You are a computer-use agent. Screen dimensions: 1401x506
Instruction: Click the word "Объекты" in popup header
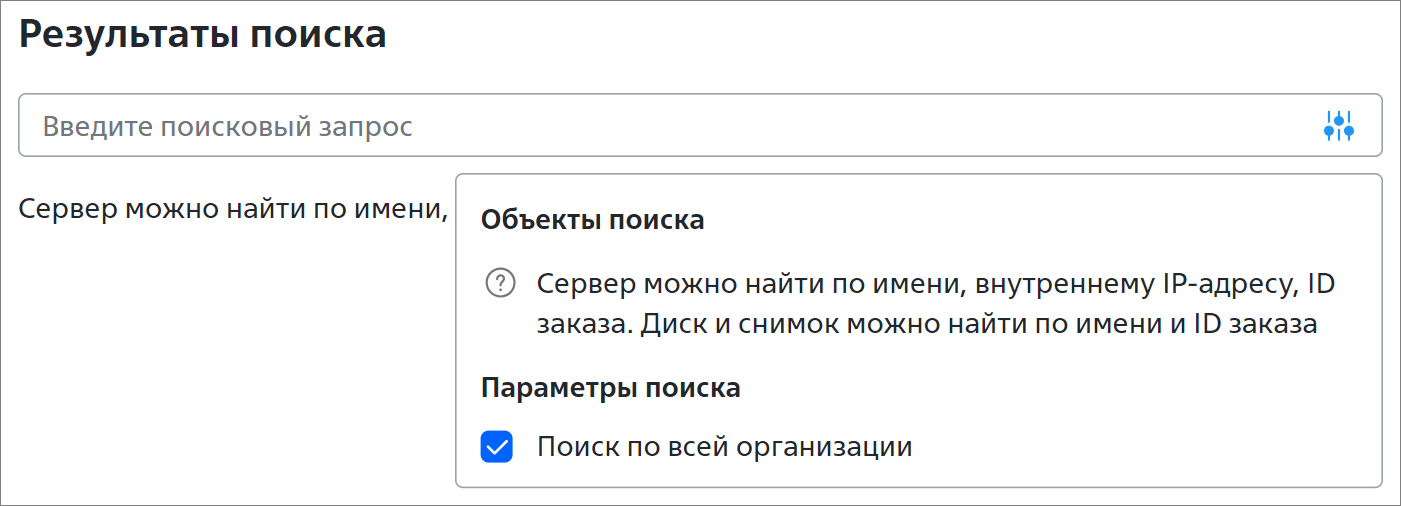[539, 220]
